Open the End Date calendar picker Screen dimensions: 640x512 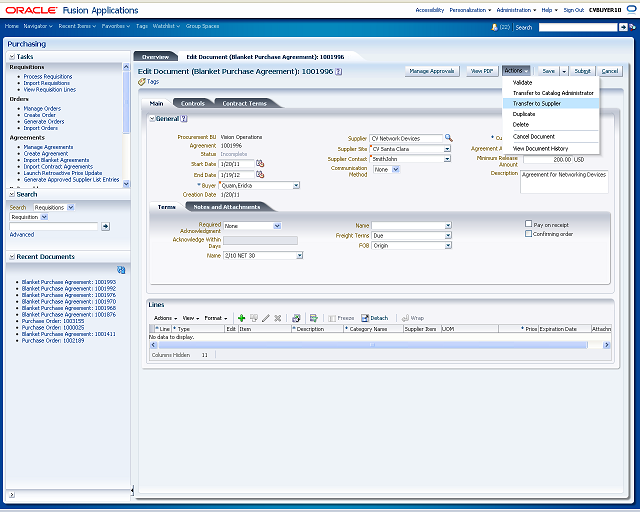click(x=260, y=175)
